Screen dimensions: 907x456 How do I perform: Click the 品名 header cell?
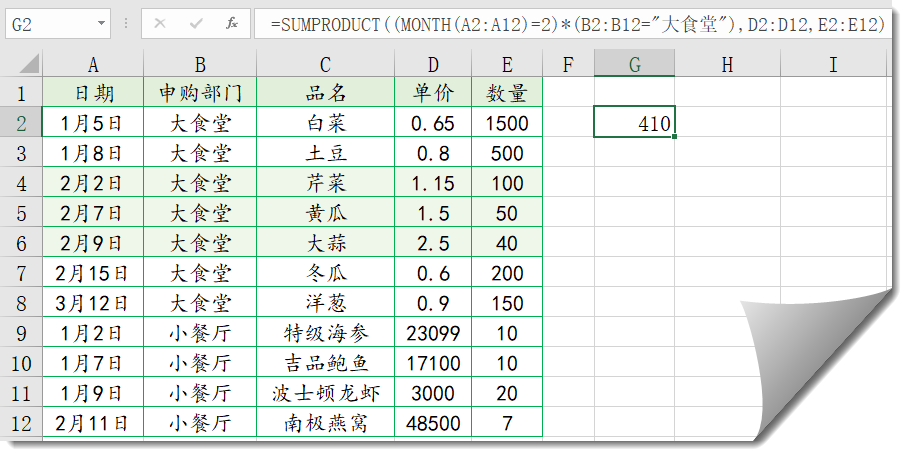(326, 93)
